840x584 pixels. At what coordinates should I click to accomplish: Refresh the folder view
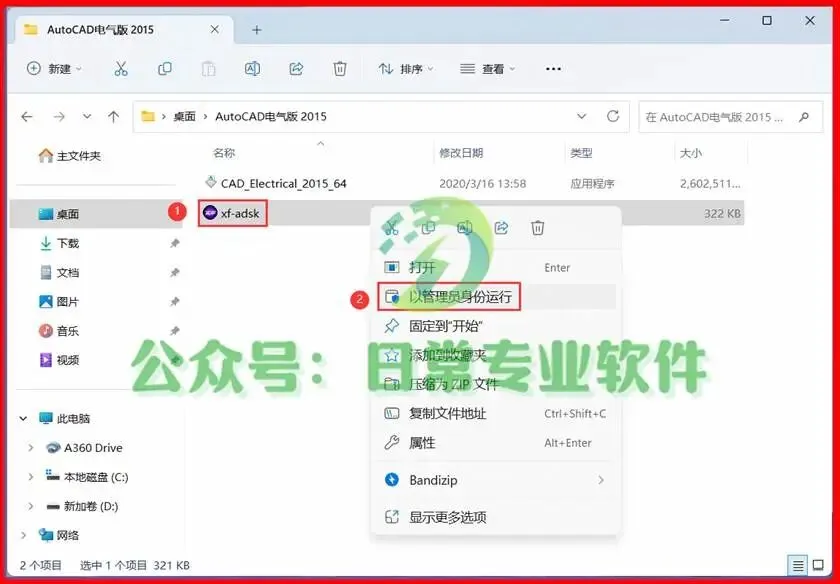(613, 116)
